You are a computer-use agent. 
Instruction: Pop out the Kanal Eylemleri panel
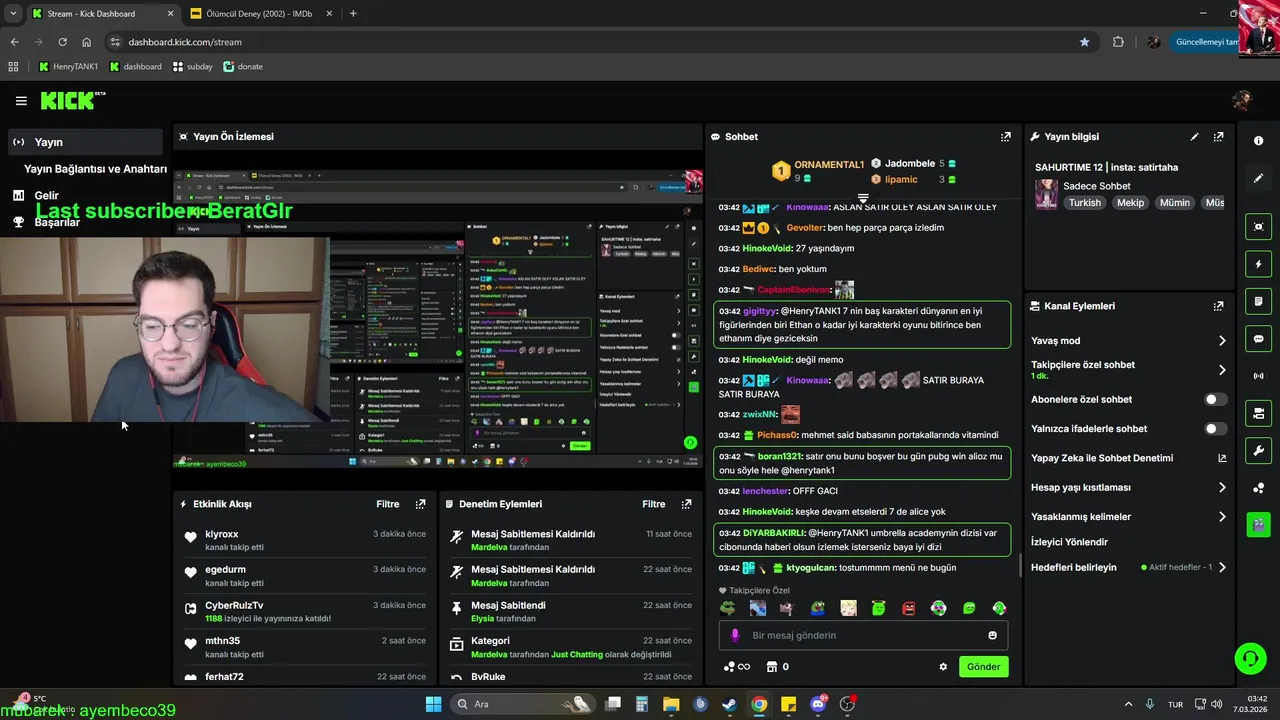(x=1218, y=306)
